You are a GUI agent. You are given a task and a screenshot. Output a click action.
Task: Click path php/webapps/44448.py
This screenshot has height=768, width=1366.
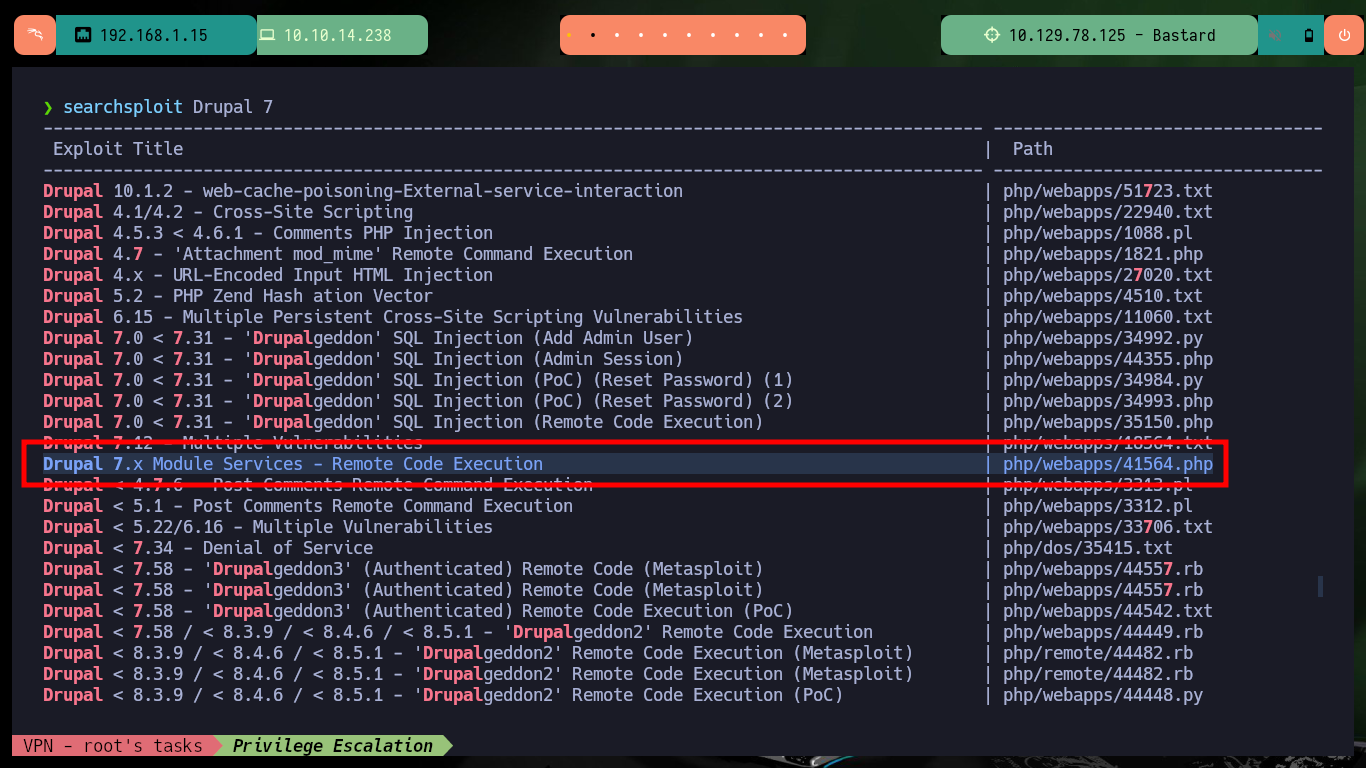tap(1103, 695)
